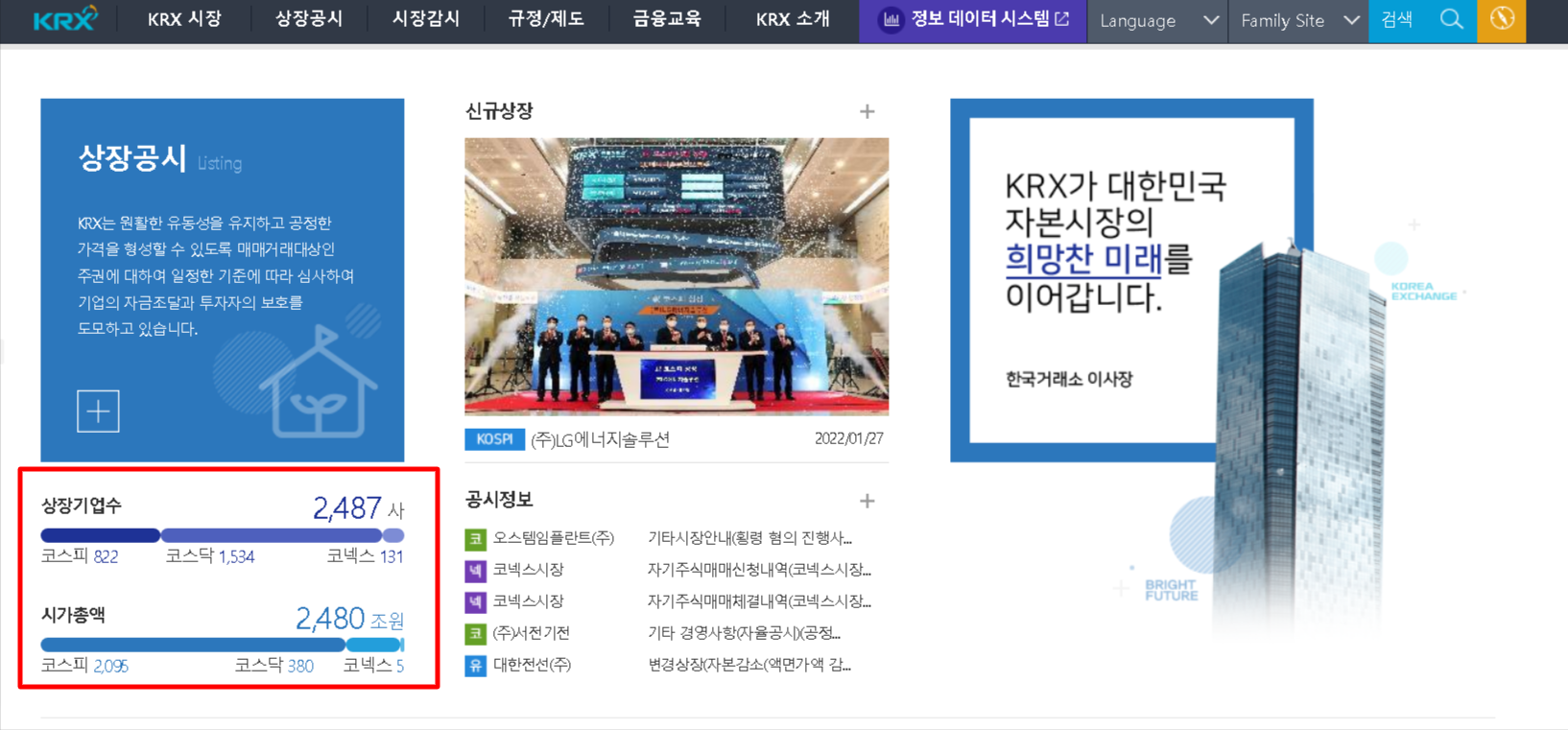Click the orange compass icon

click(1502, 19)
